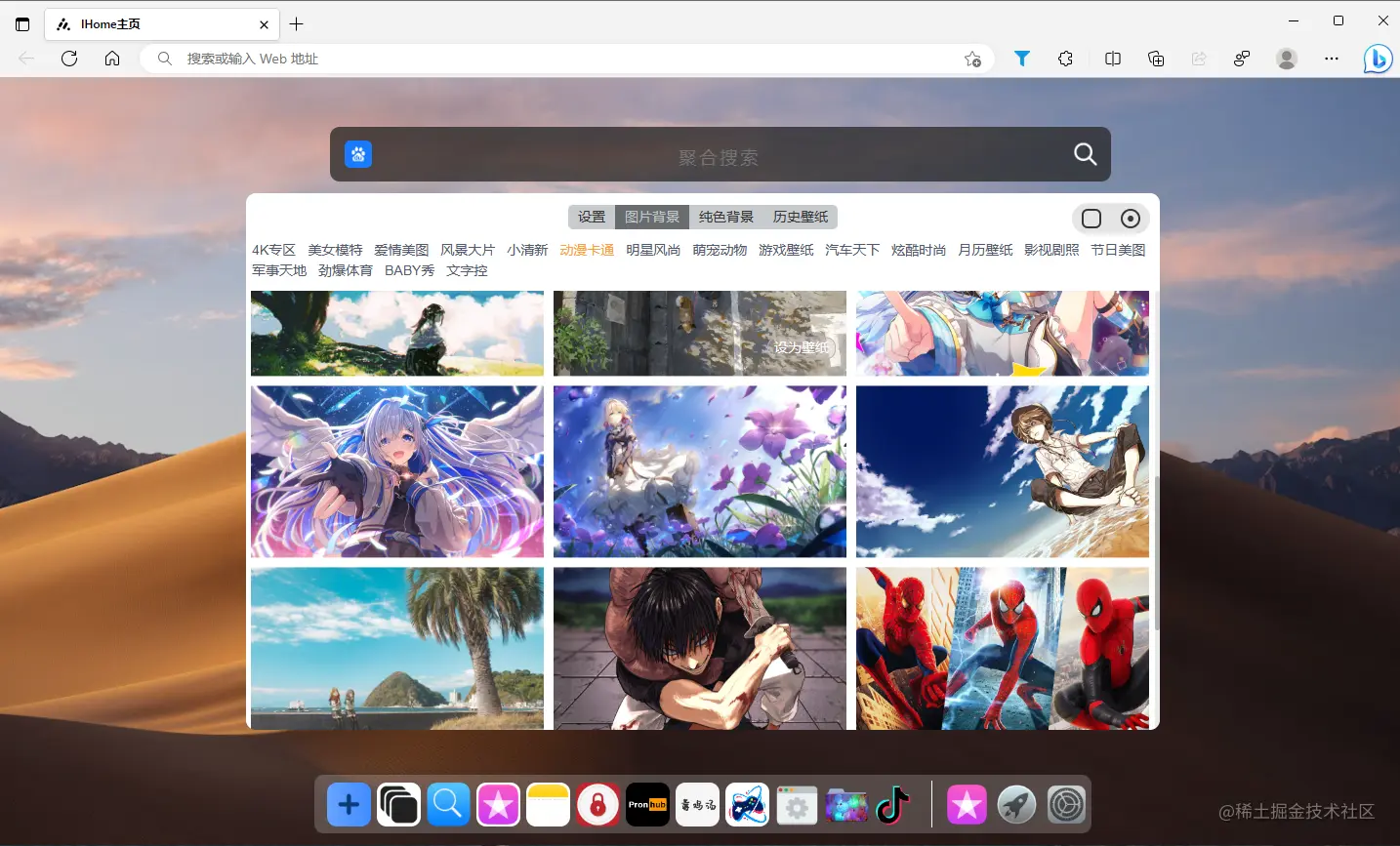Select the 萌宠动物 category
1400x846 pixels.
720,250
